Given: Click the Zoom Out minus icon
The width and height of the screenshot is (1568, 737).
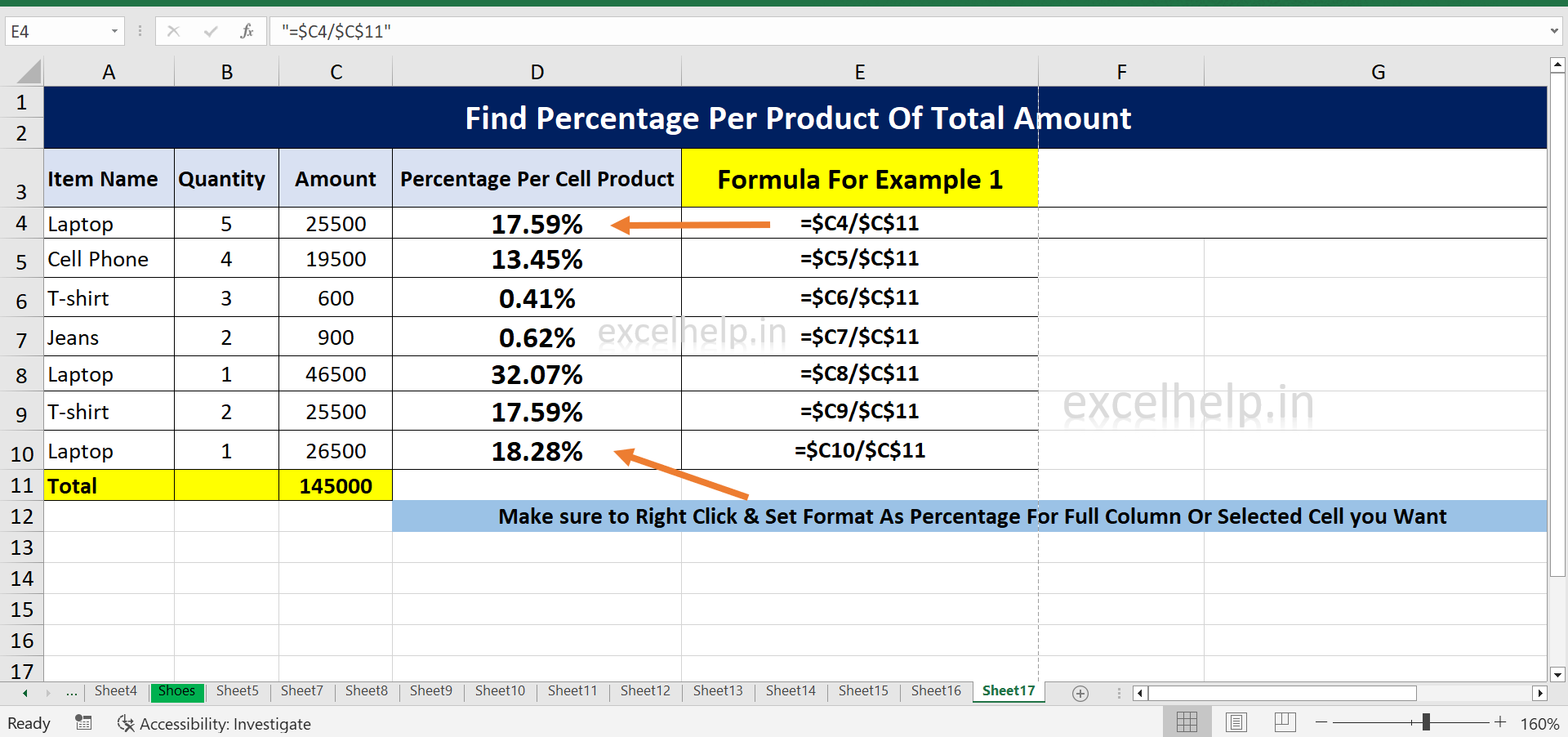Looking at the screenshot, I should [x=1321, y=722].
